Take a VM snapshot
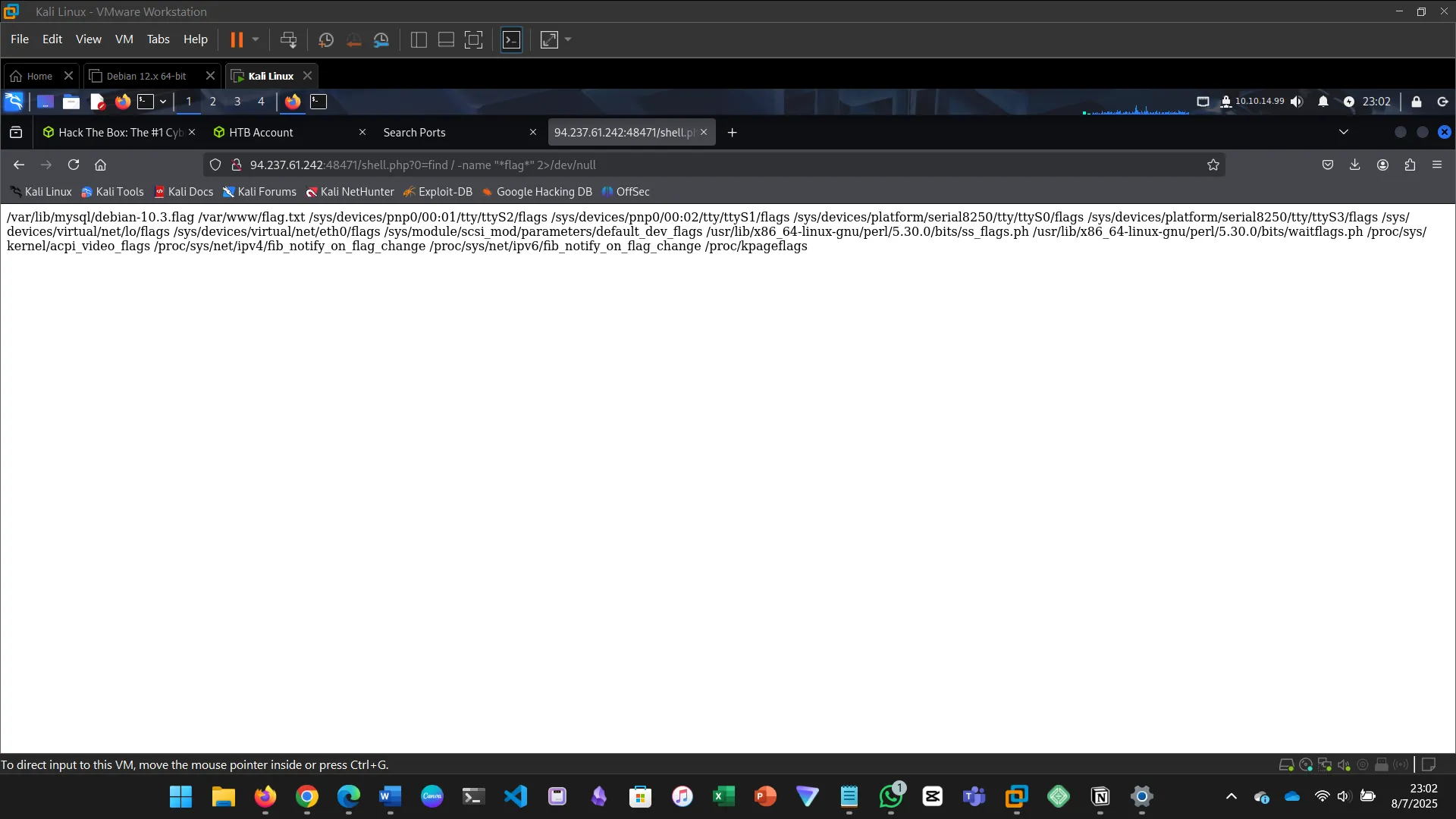This screenshot has height=819, width=1456. point(326,39)
